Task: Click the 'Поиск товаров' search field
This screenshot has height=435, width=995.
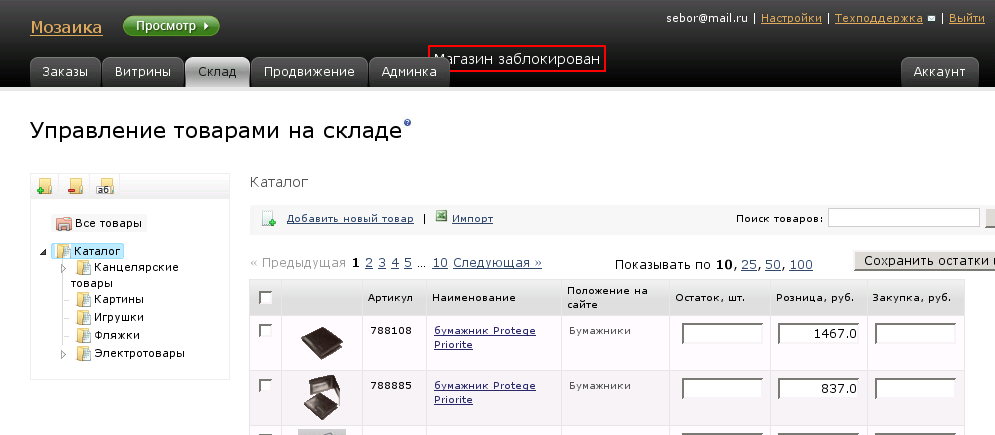Action: coord(904,218)
